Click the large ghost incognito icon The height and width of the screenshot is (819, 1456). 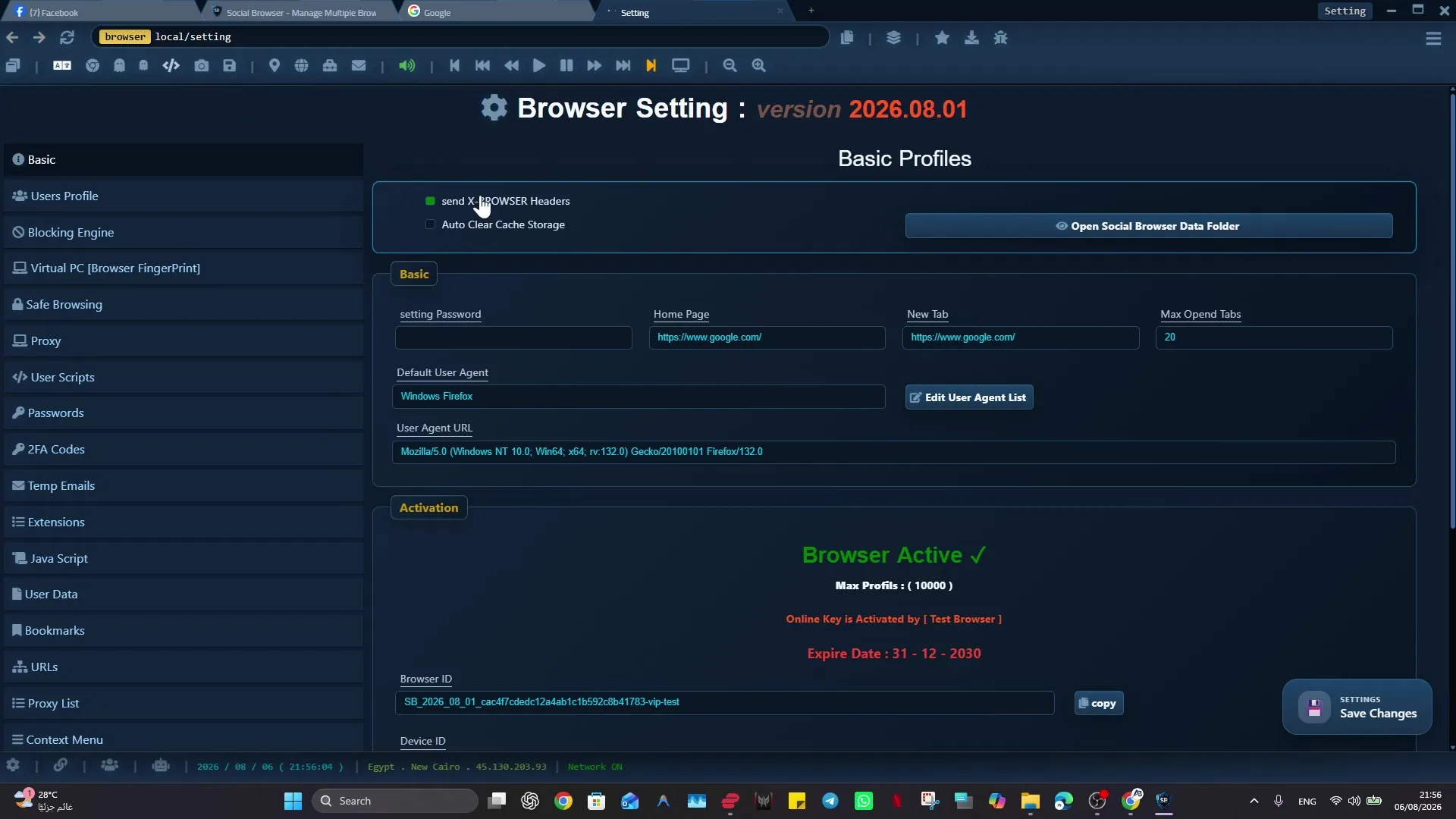[119, 66]
